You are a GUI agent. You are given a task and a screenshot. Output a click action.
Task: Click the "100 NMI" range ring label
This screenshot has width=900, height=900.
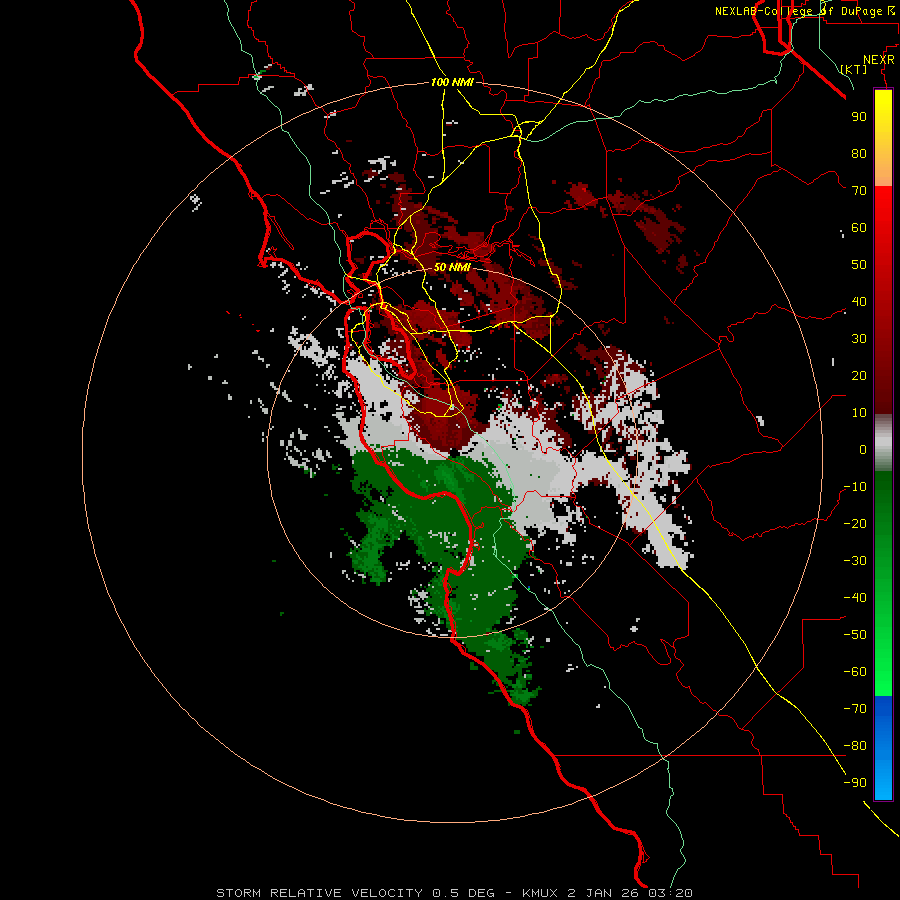point(452,82)
